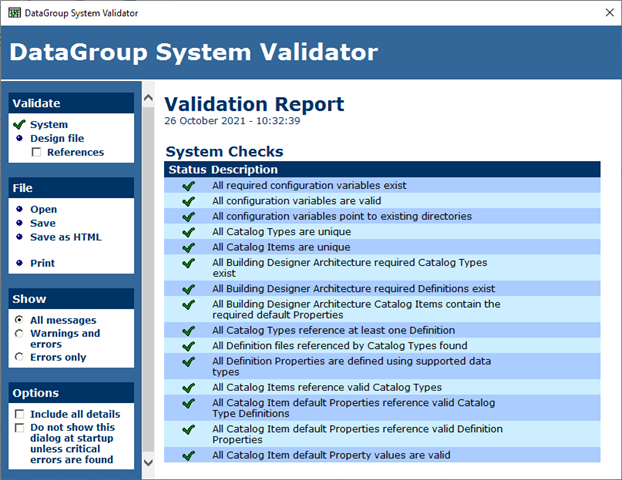Click the bullet icon beside Open

tap(19, 209)
